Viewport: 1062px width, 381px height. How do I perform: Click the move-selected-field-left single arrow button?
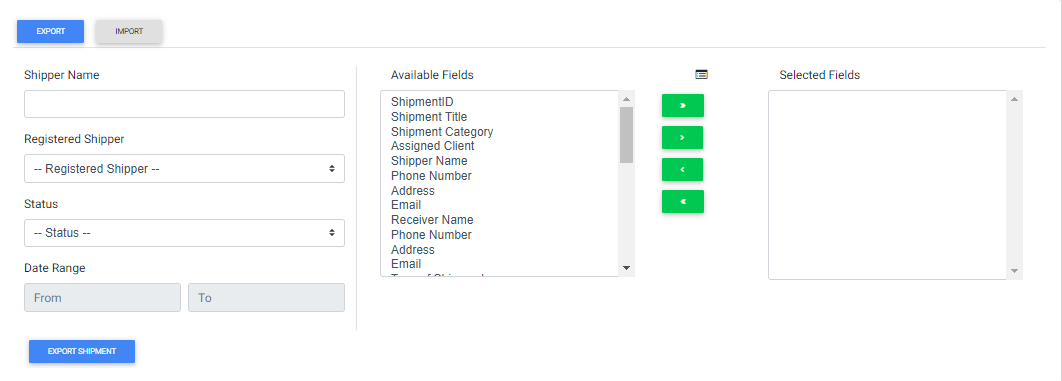coord(682,169)
